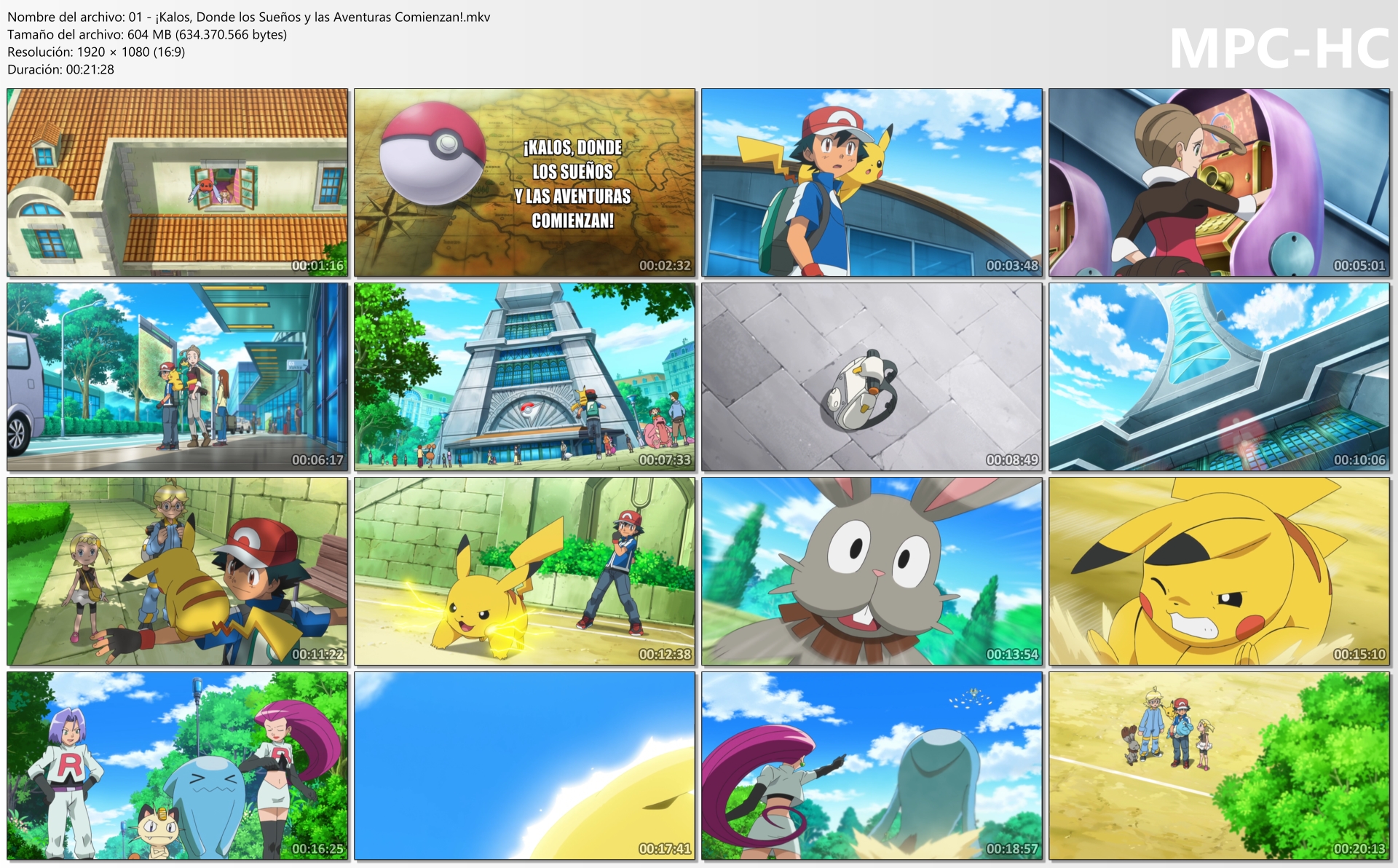Click the timestamp 00:01:16

317,266
